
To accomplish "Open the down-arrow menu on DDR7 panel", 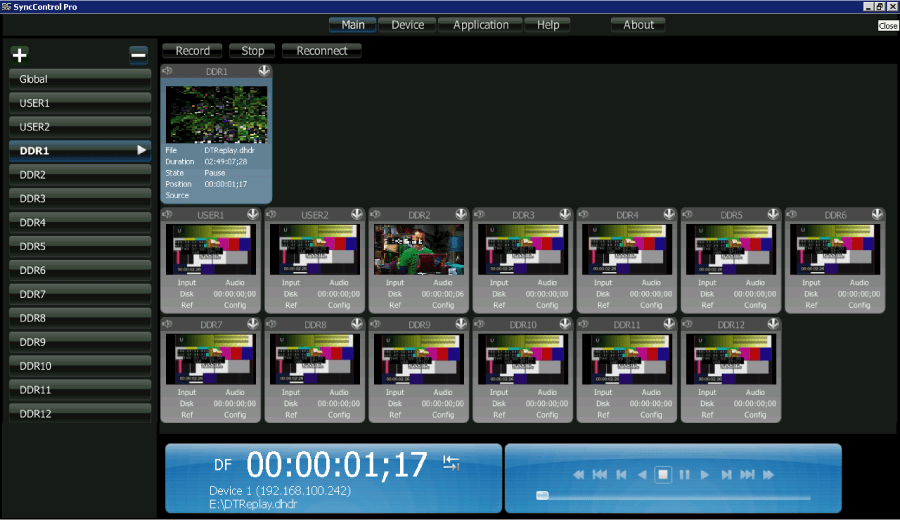I will 253,324.
